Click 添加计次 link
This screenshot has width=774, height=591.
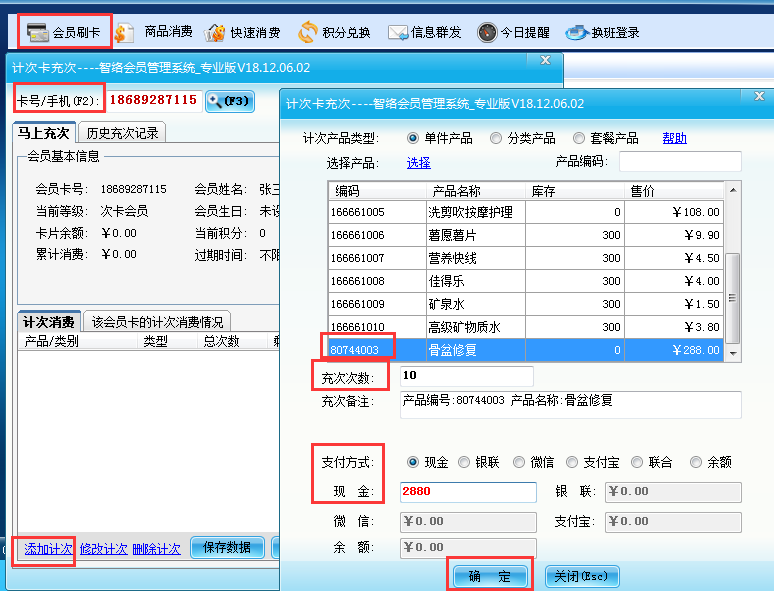[48, 549]
